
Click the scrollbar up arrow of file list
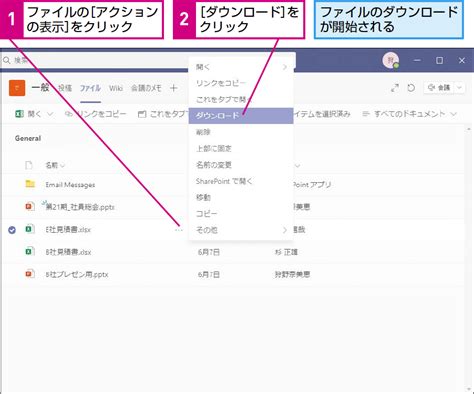[x=469, y=129]
